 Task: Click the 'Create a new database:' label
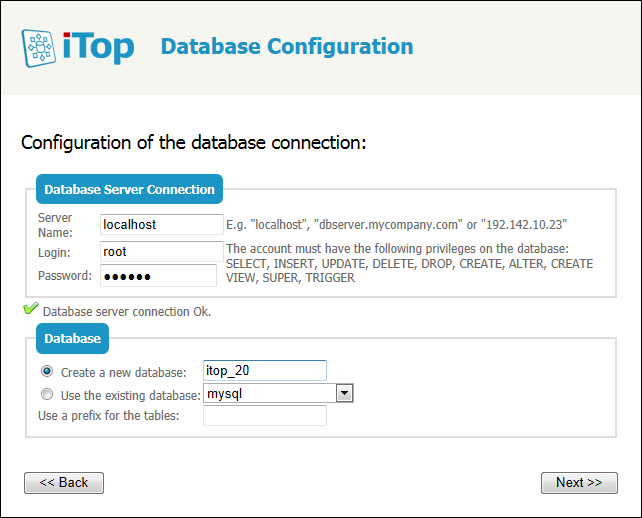click(123, 372)
